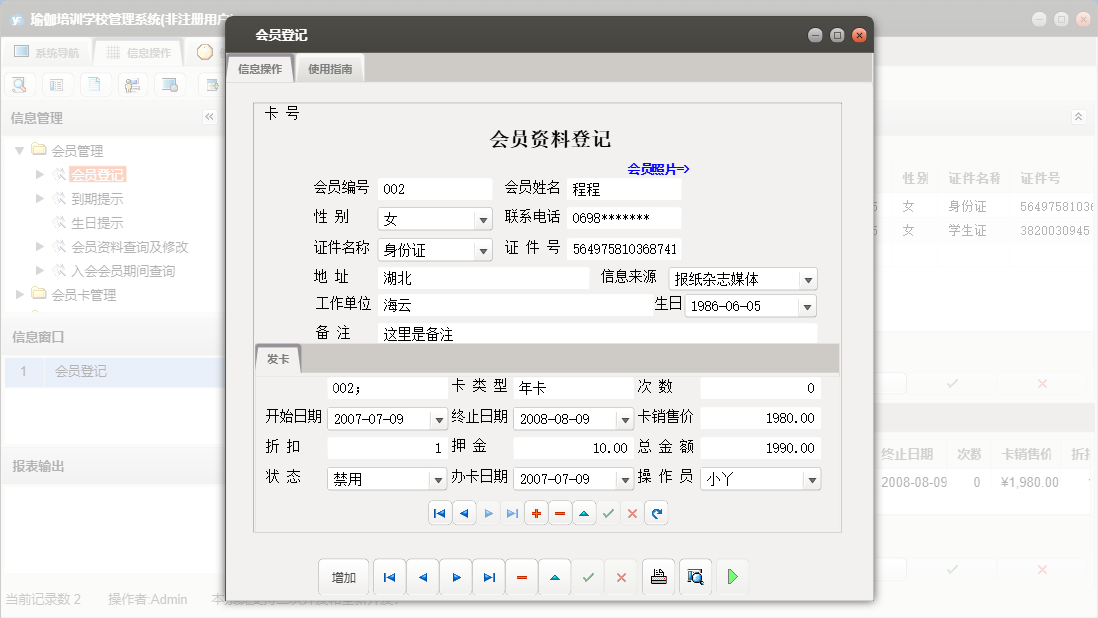This screenshot has width=1098, height=618.
Task: Select the magnifier search icon on left toolbar
Action: (20, 84)
